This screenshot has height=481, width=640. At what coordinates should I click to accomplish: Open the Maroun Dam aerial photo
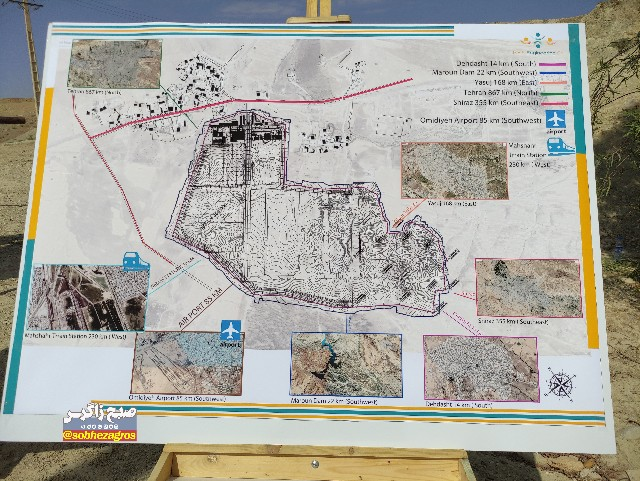346,365
